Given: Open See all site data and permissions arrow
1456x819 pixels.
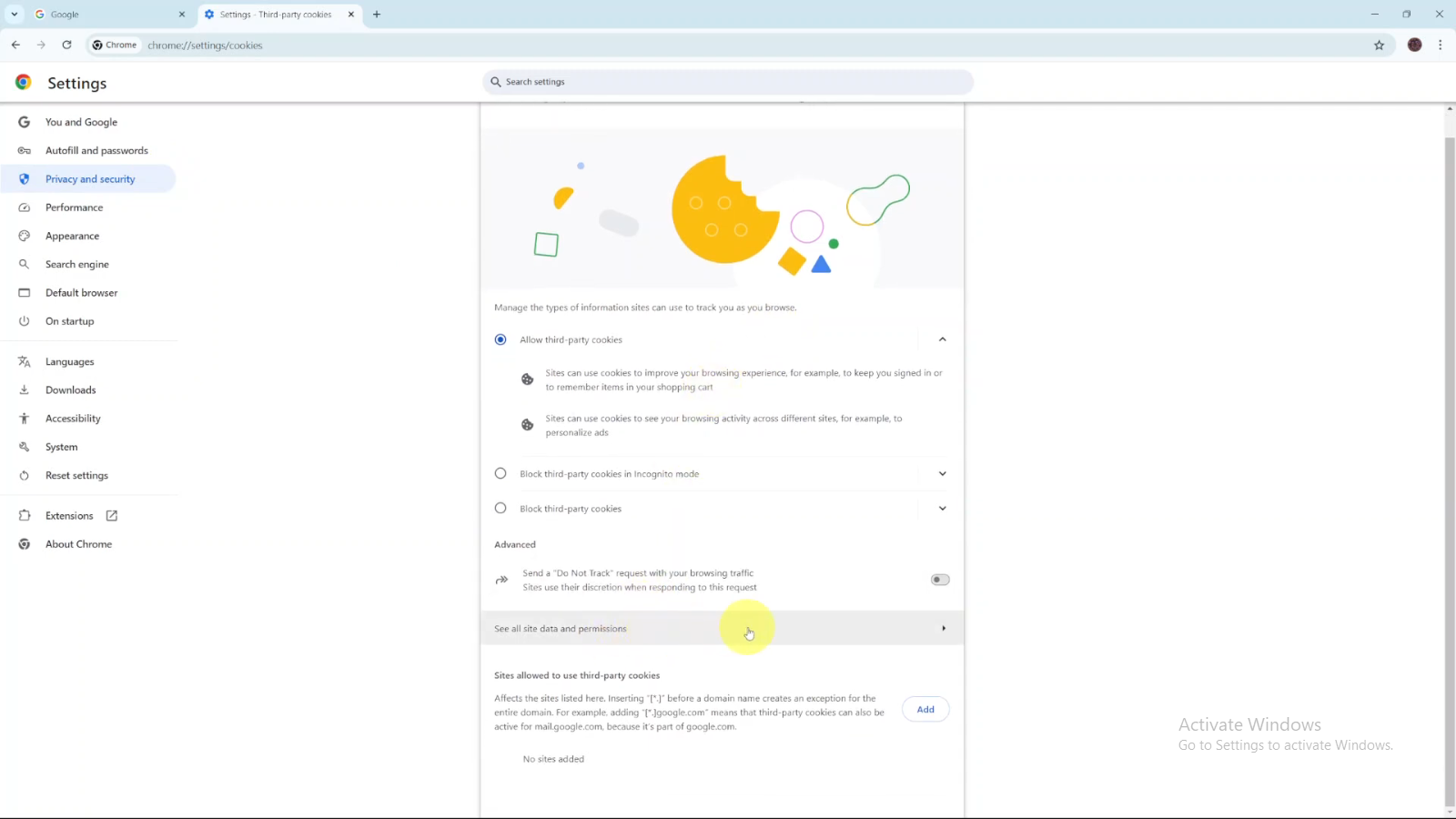Looking at the screenshot, I should [x=944, y=628].
